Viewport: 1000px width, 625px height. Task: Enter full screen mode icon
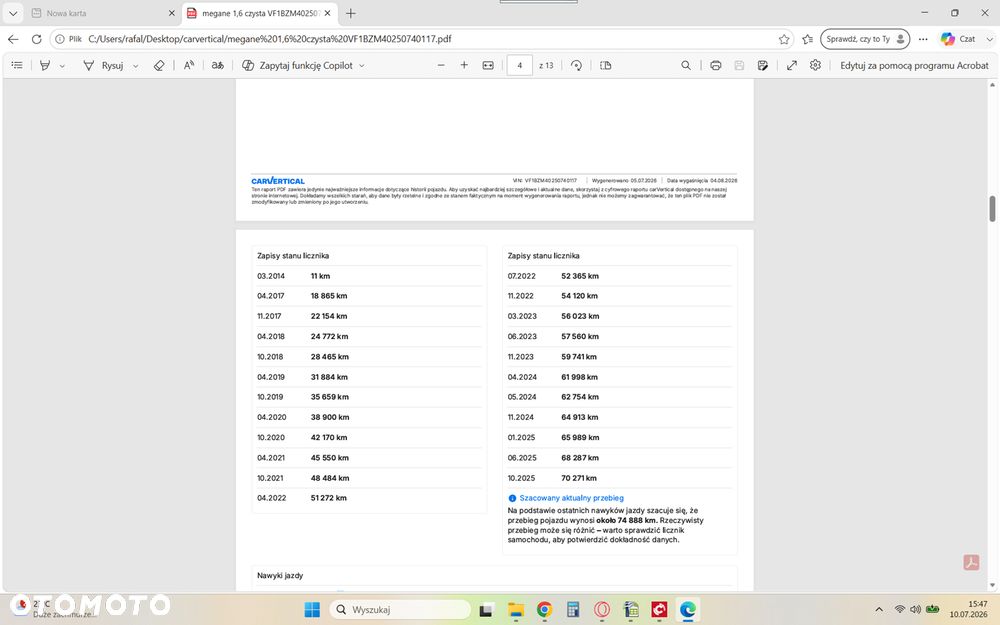(791, 65)
